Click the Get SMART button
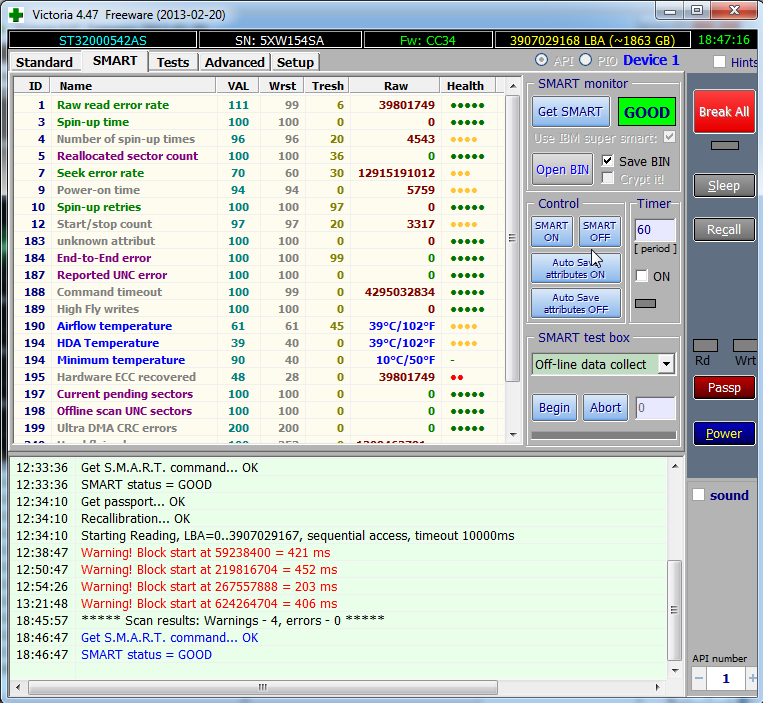 (x=570, y=111)
